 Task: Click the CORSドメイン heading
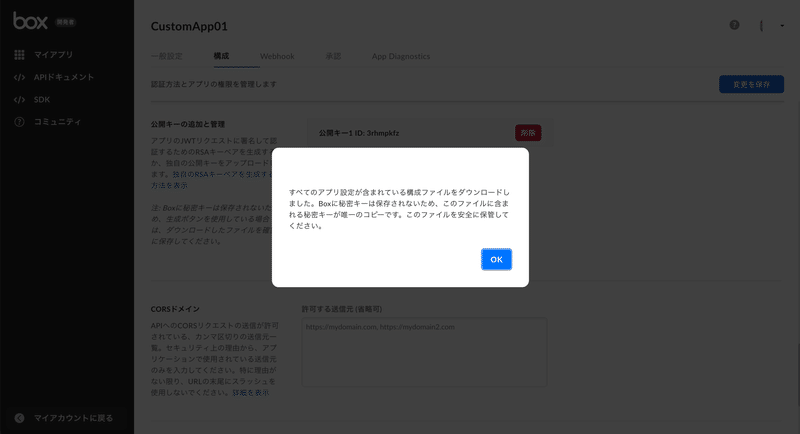175,309
